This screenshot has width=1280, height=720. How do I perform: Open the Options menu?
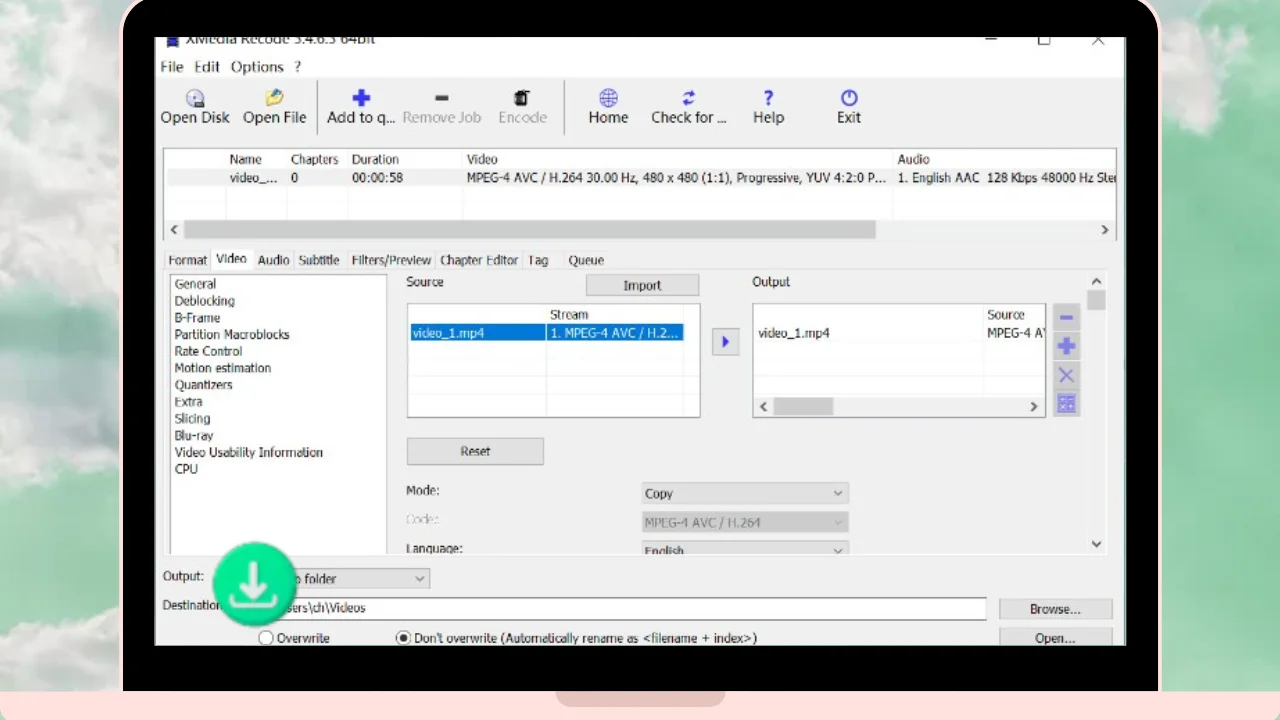click(257, 67)
